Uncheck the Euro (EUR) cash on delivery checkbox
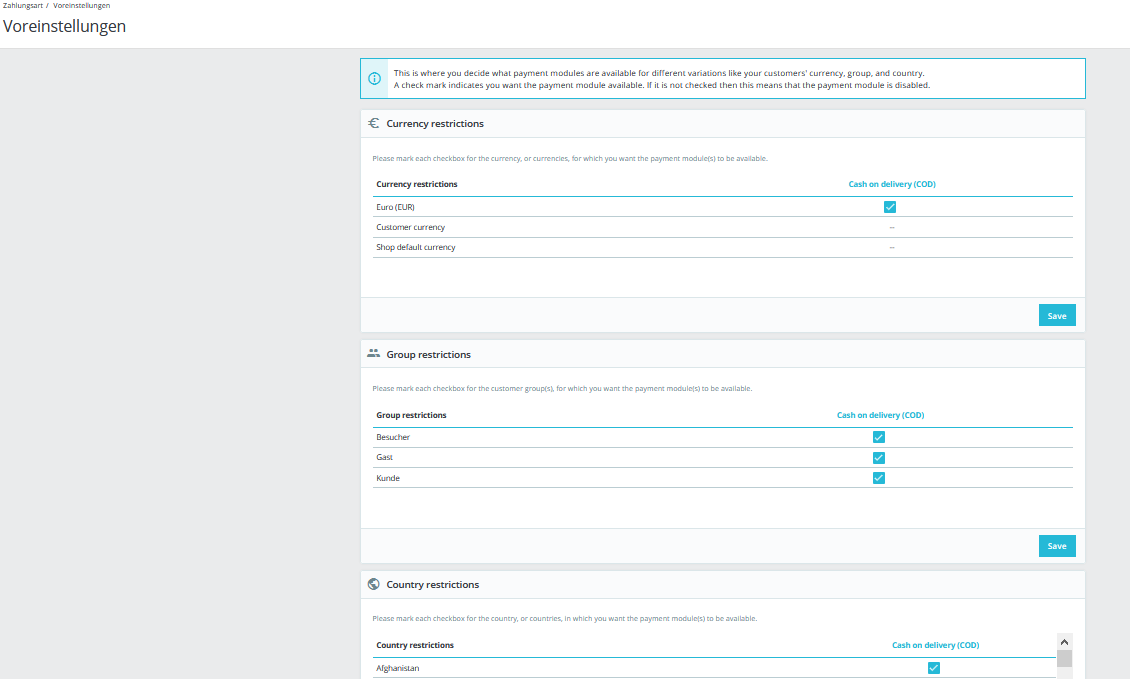Screen dimensions: 1130x679 point(890,207)
